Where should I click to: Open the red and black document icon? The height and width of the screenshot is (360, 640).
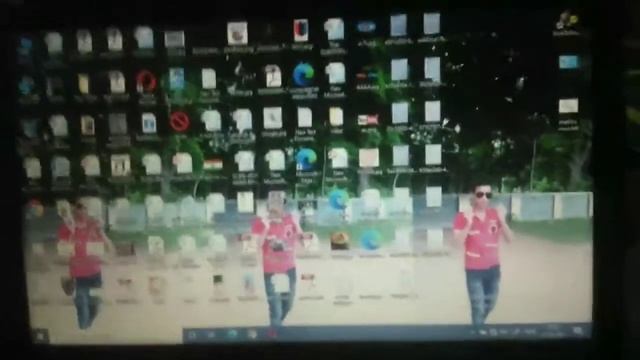click(301, 31)
